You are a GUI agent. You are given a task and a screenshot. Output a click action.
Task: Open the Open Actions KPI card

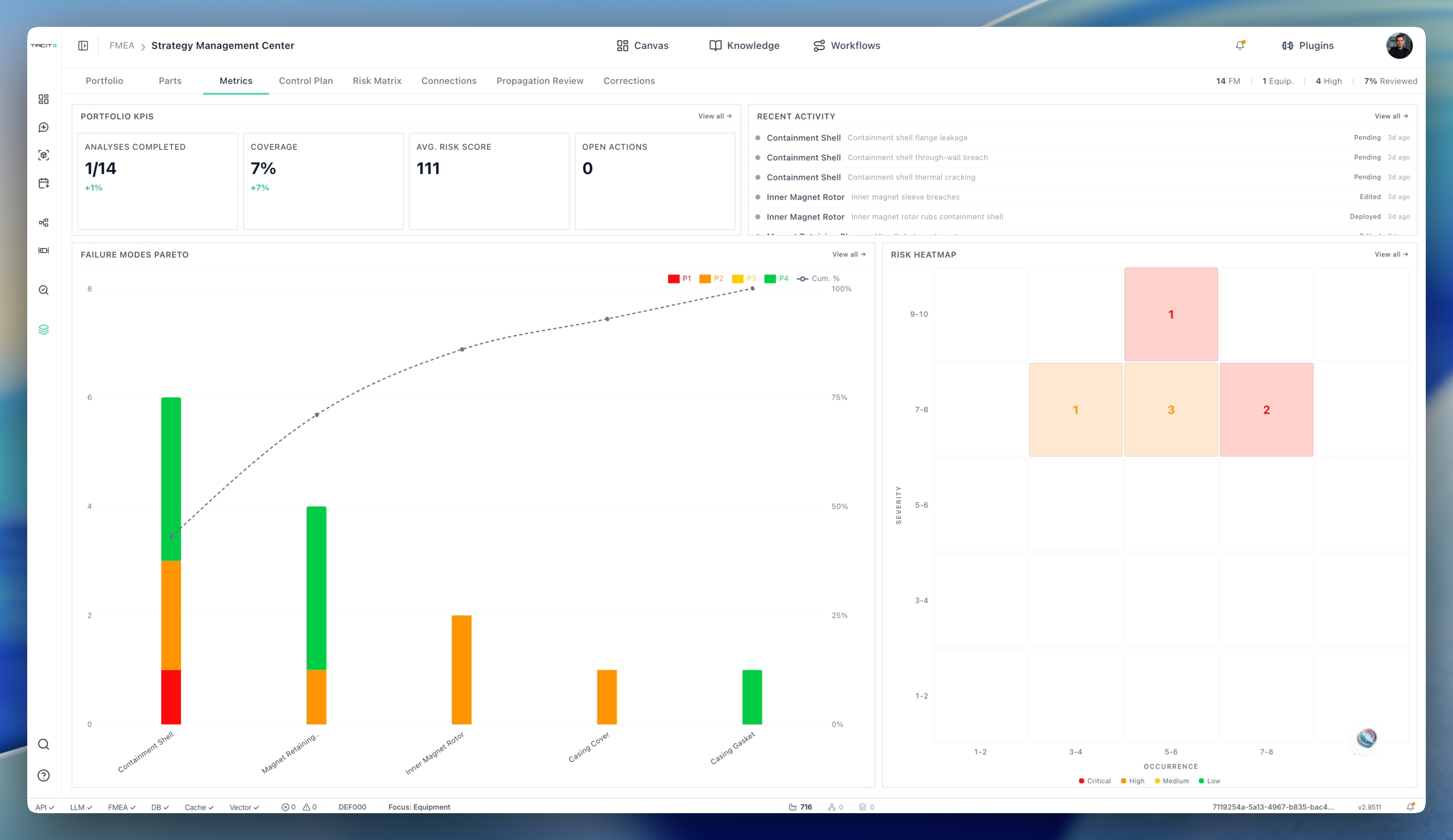(x=655, y=181)
